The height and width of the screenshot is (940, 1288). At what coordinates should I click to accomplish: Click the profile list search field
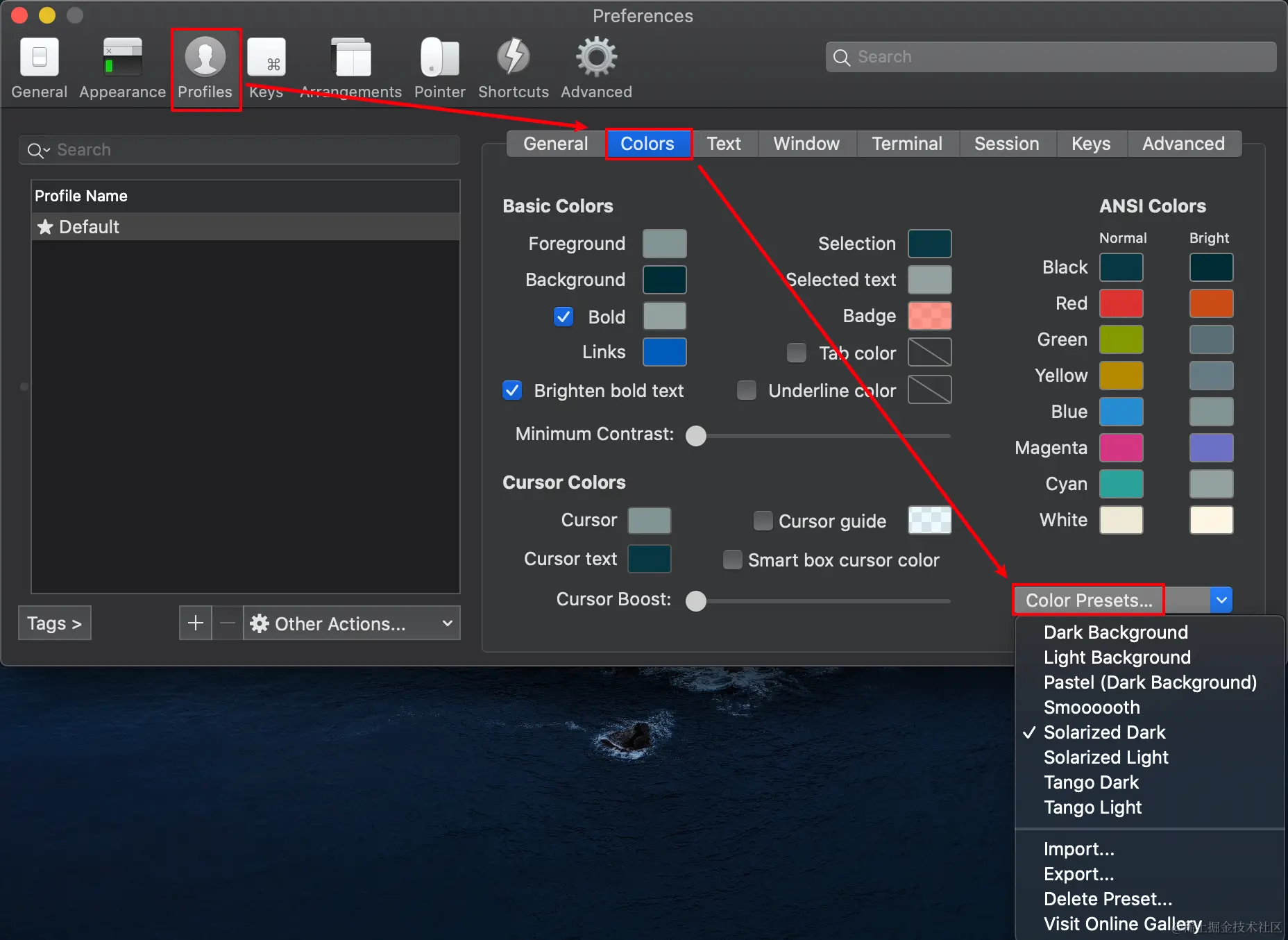tap(239, 150)
